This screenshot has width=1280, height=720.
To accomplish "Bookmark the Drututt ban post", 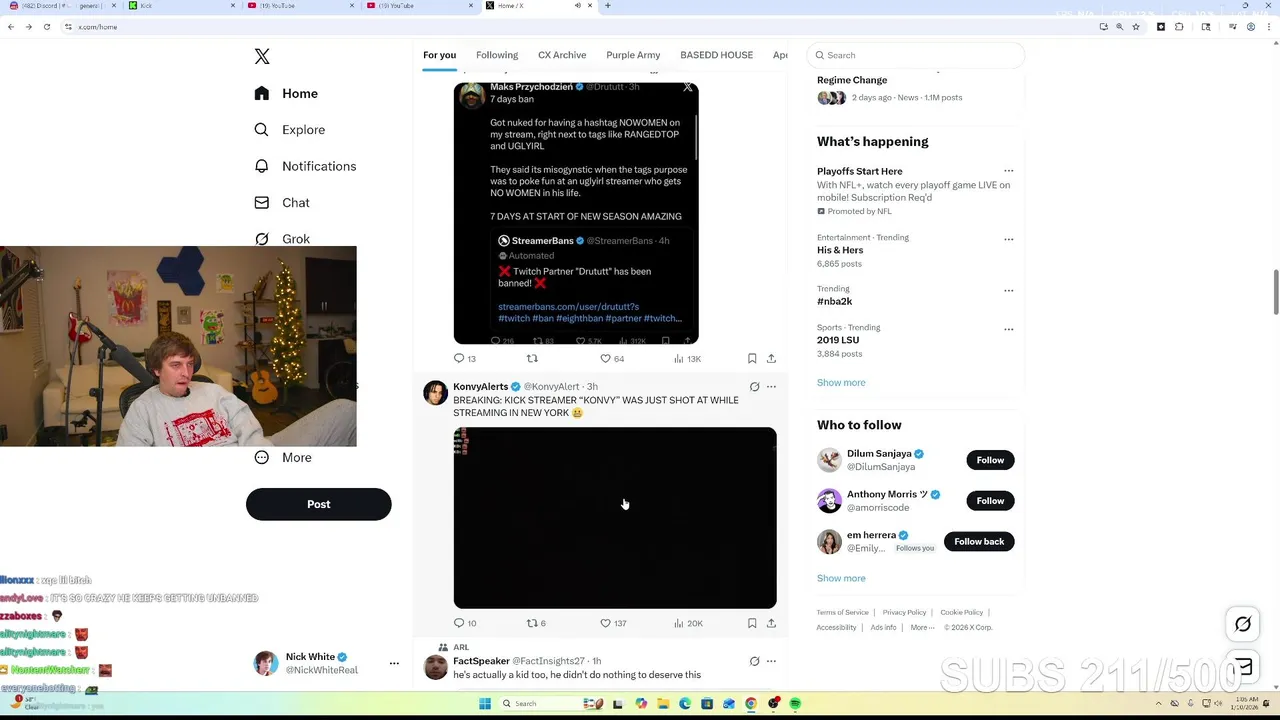I will [752, 358].
